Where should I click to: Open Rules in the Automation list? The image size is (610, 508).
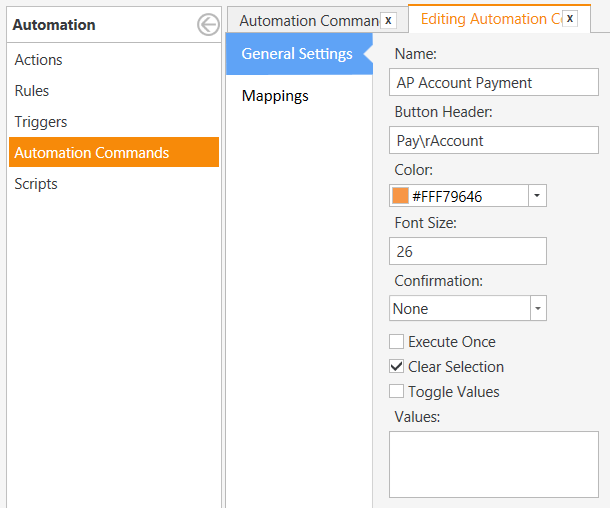[32, 91]
